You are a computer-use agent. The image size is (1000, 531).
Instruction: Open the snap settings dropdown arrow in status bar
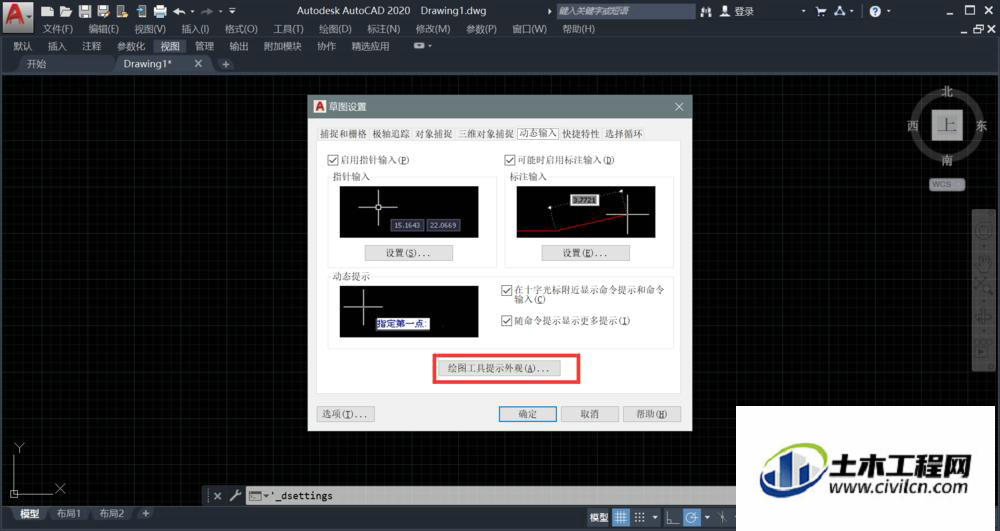(x=654, y=518)
